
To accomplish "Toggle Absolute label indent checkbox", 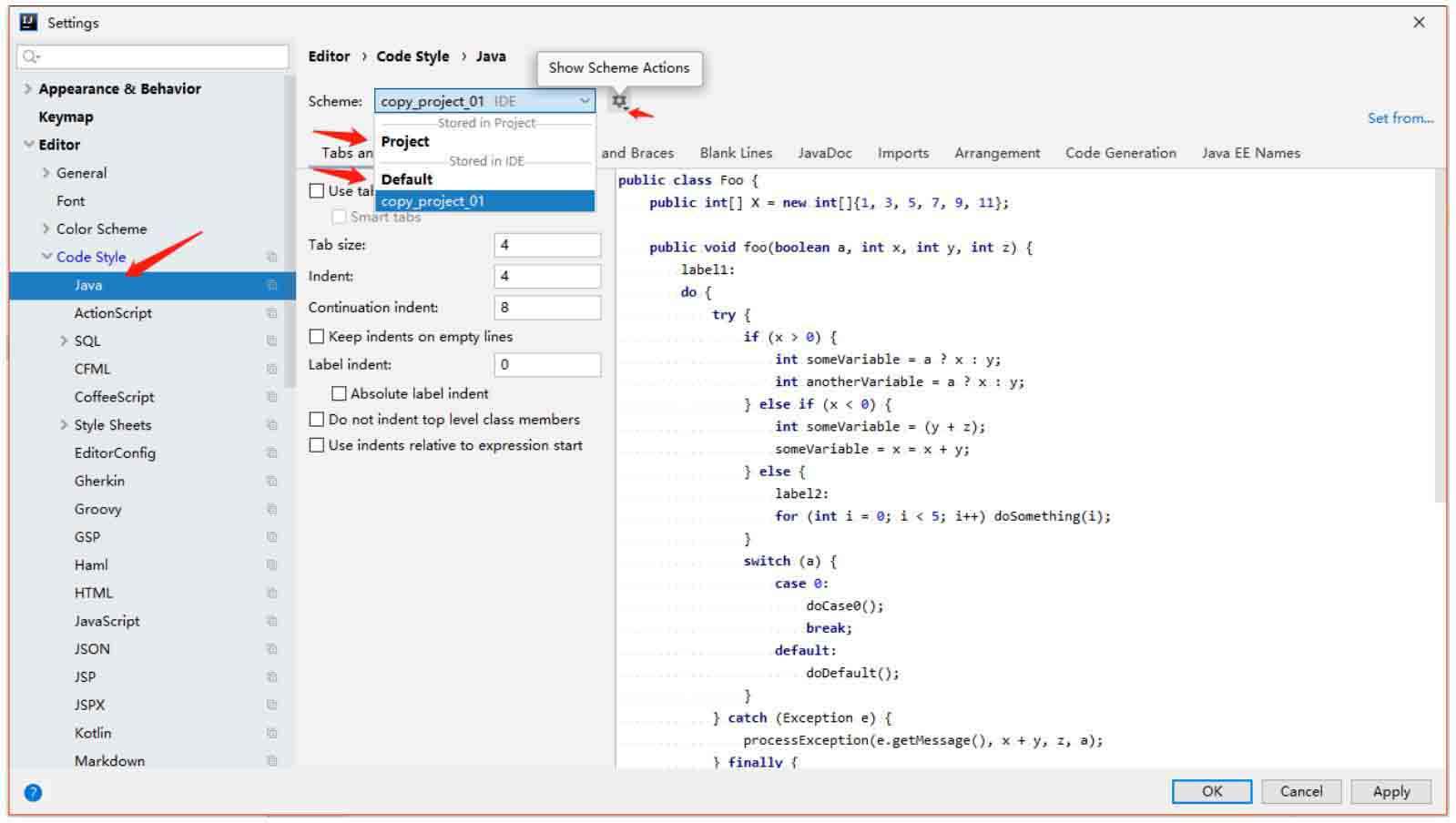I will 339,393.
